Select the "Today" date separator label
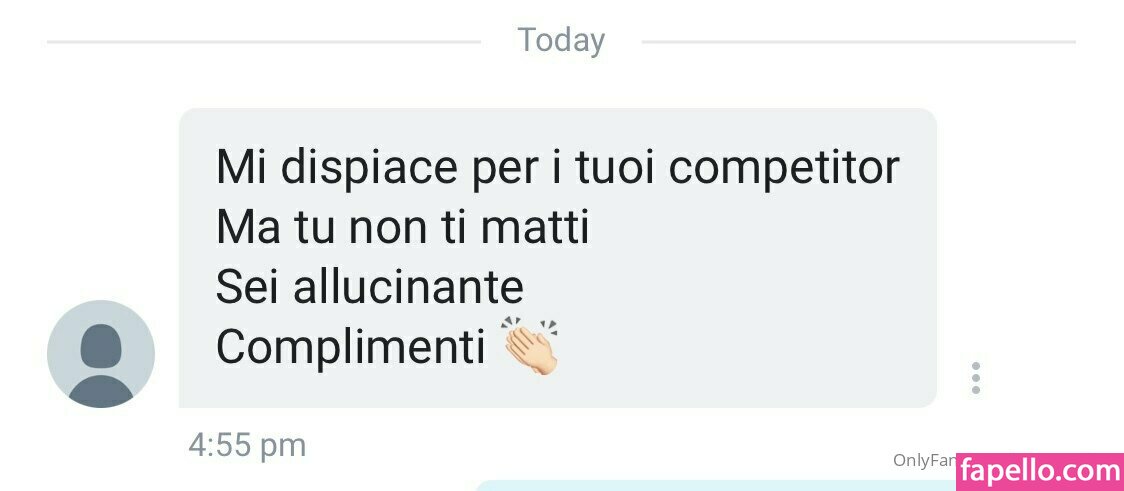The width and height of the screenshot is (1124, 491). pos(561,40)
